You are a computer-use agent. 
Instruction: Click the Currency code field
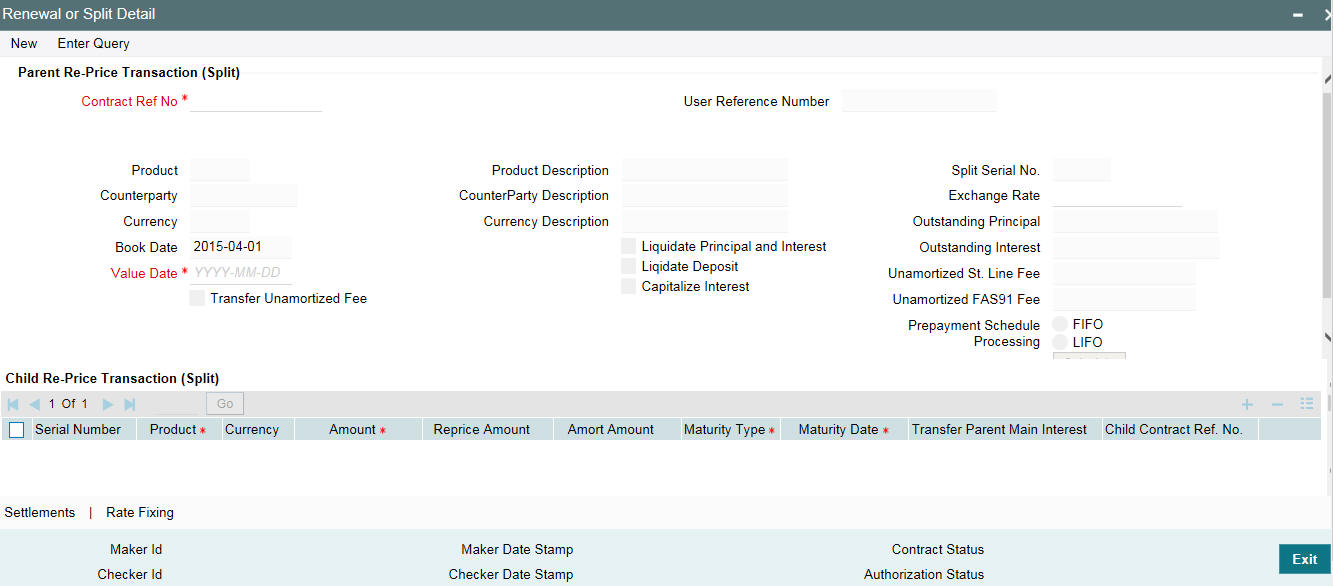click(220, 221)
